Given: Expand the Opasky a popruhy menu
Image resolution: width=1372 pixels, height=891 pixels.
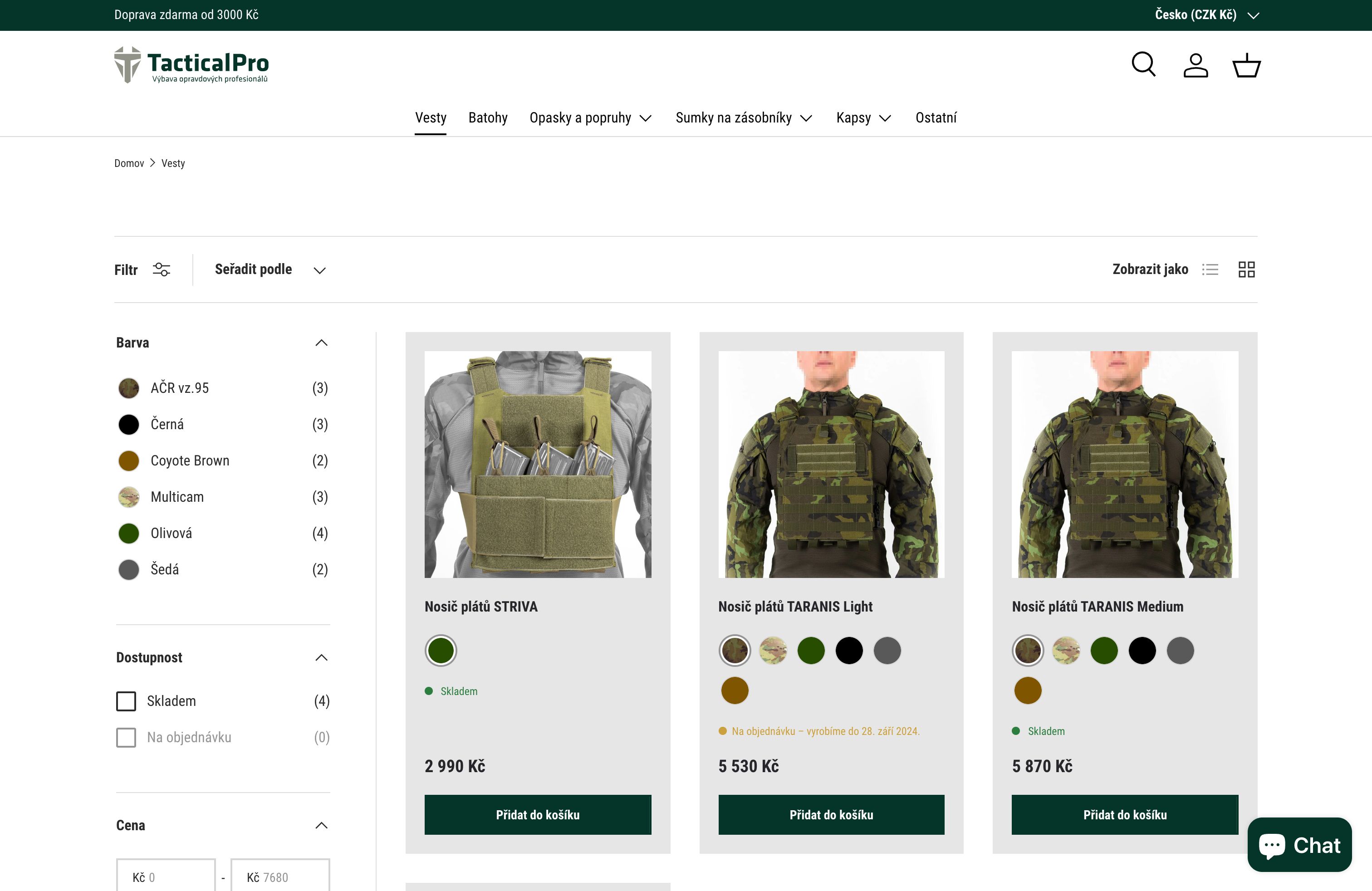Looking at the screenshot, I should tap(590, 117).
